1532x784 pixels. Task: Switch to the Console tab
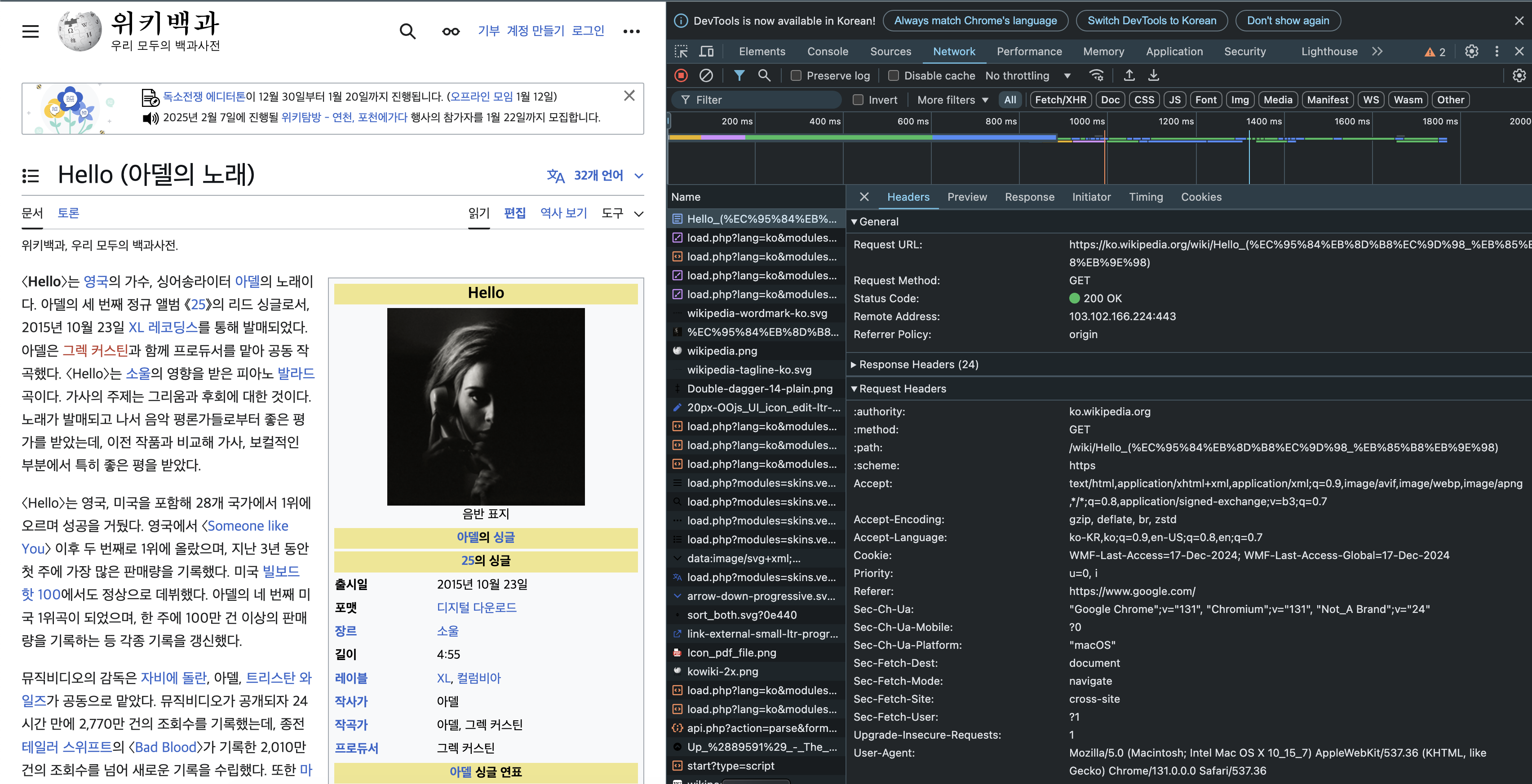(827, 52)
